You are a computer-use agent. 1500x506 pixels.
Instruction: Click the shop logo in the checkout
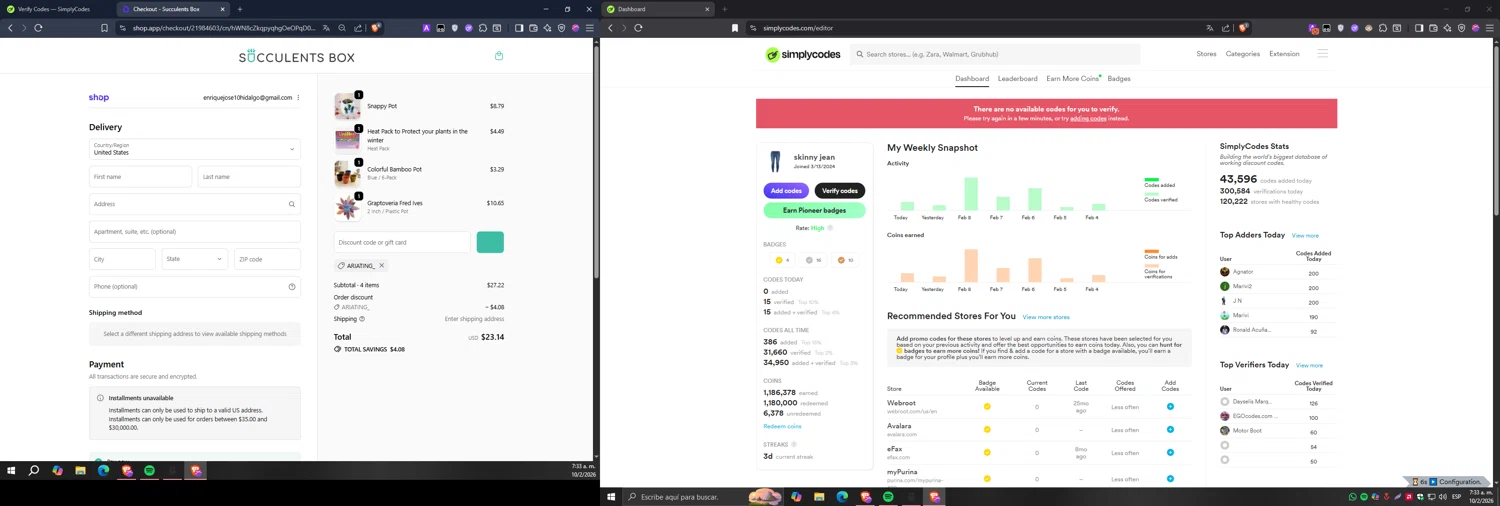99,98
